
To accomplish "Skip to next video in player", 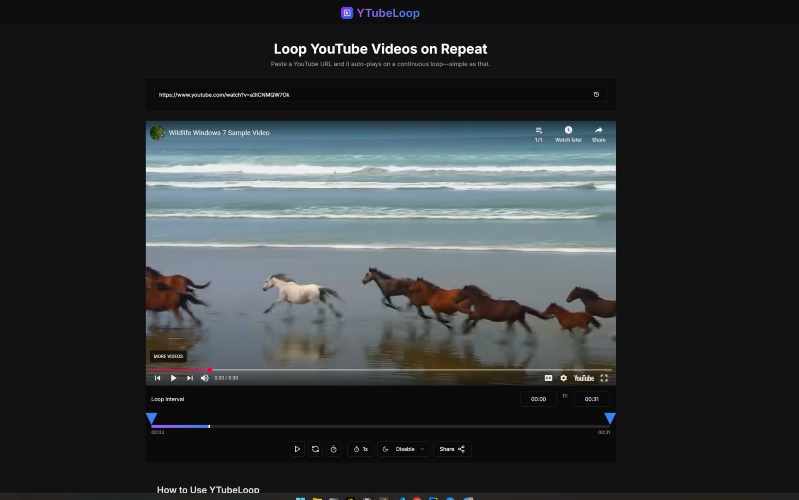I will pos(190,378).
